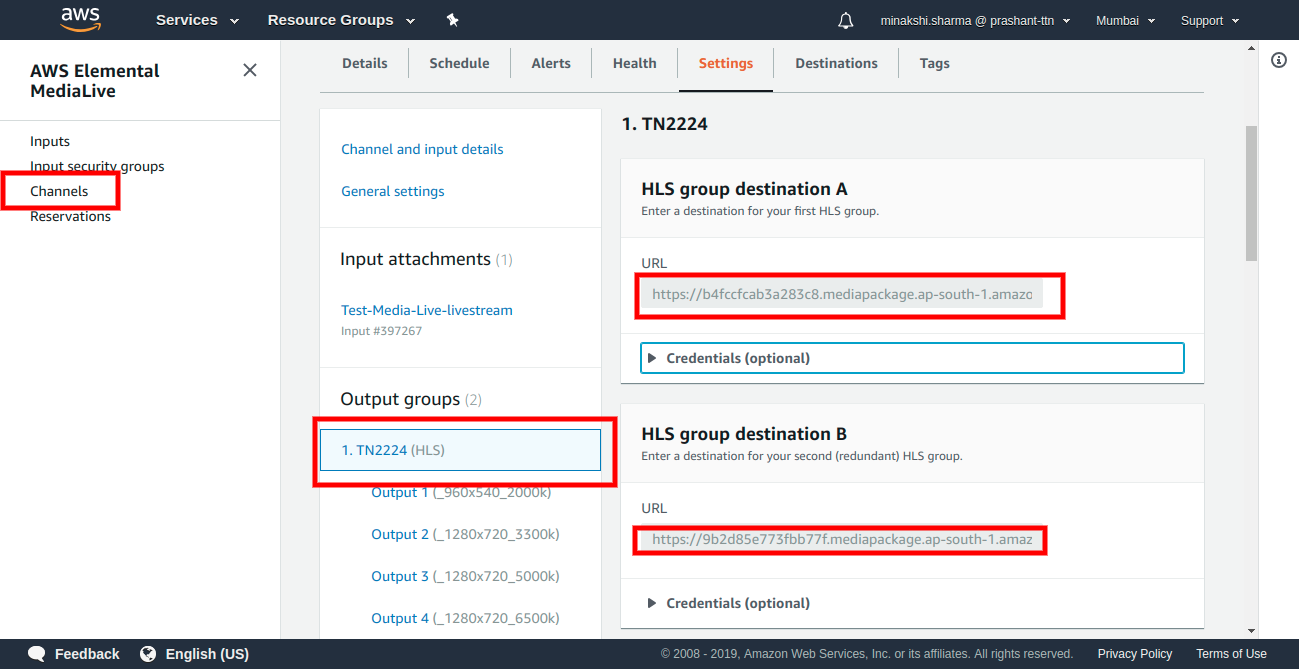Image resolution: width=1299 pixels, height=669 pixels.
Task: Select Test-Media-Live-livestream input attachment
Action: click(x=427, y=310)
